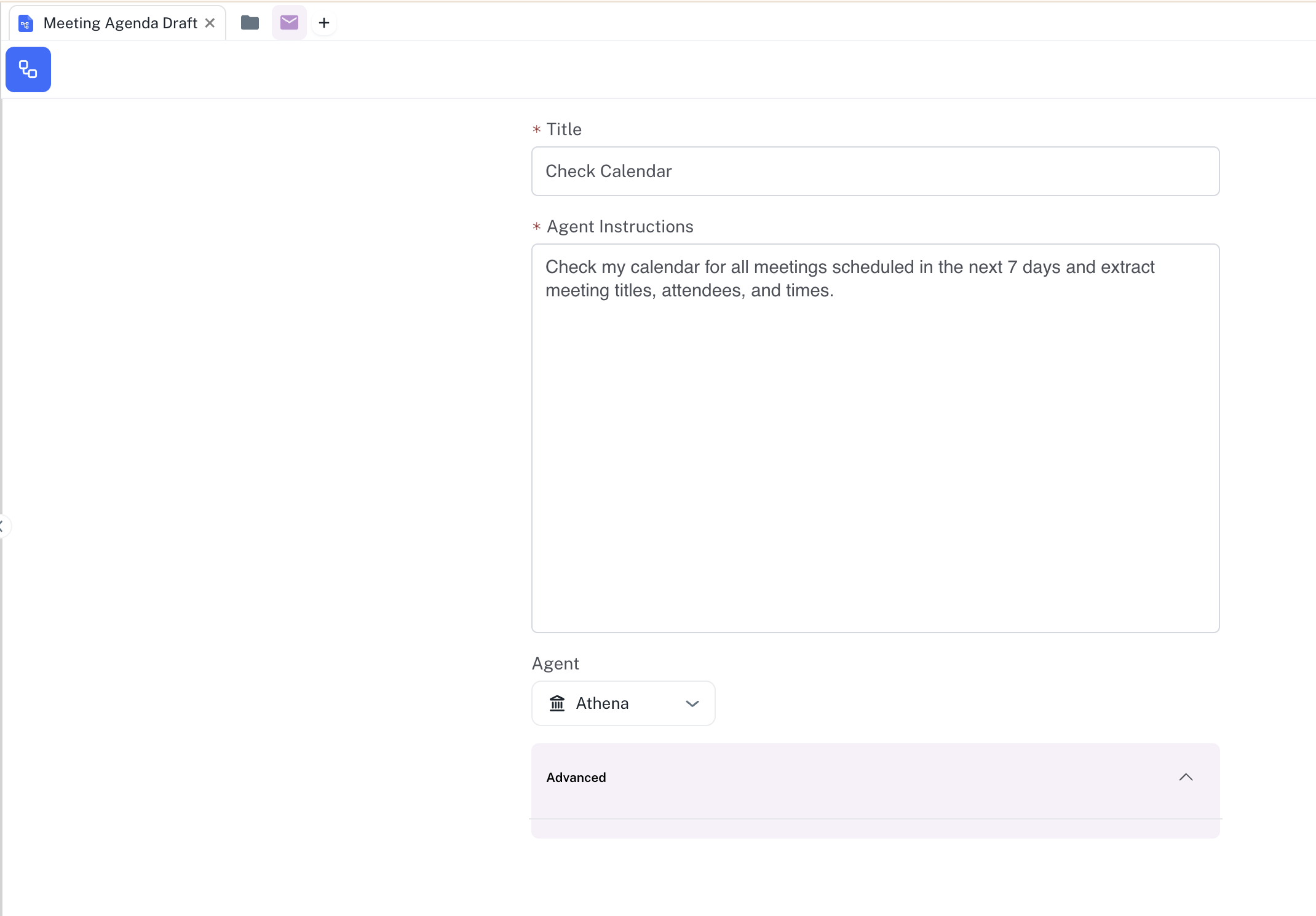1316x916 pixels.
Task: Click the red asterisk beside Title
Action: pos(536,129)
